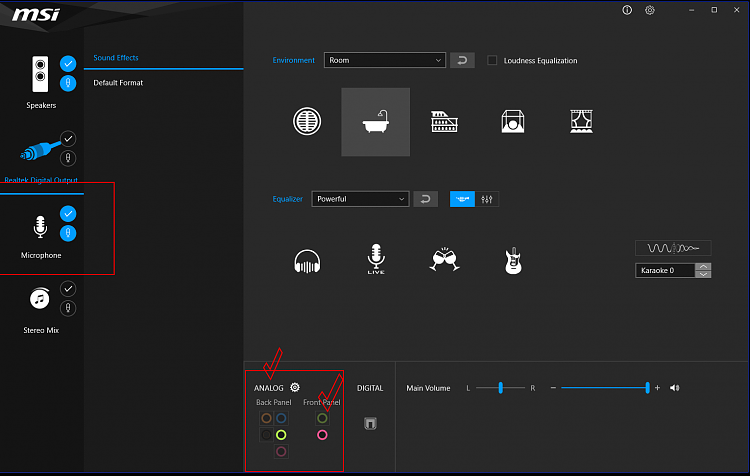Mute sound with the speaker icon
The image size is (750, 476).
(x=675, y=388)
